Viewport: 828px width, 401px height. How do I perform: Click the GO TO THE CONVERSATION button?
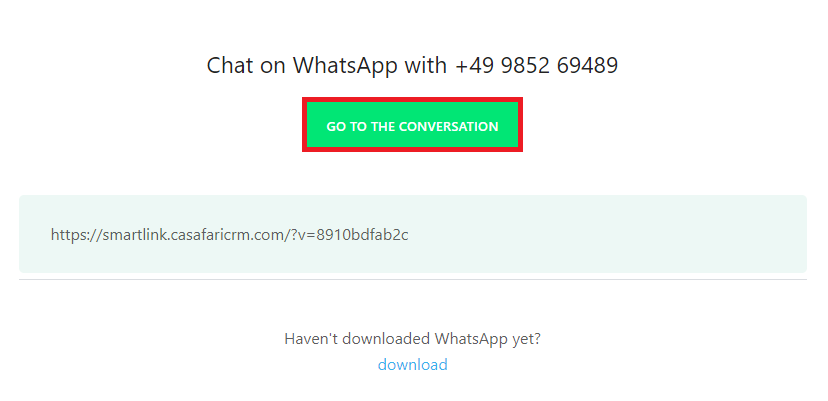pos(412,125)
